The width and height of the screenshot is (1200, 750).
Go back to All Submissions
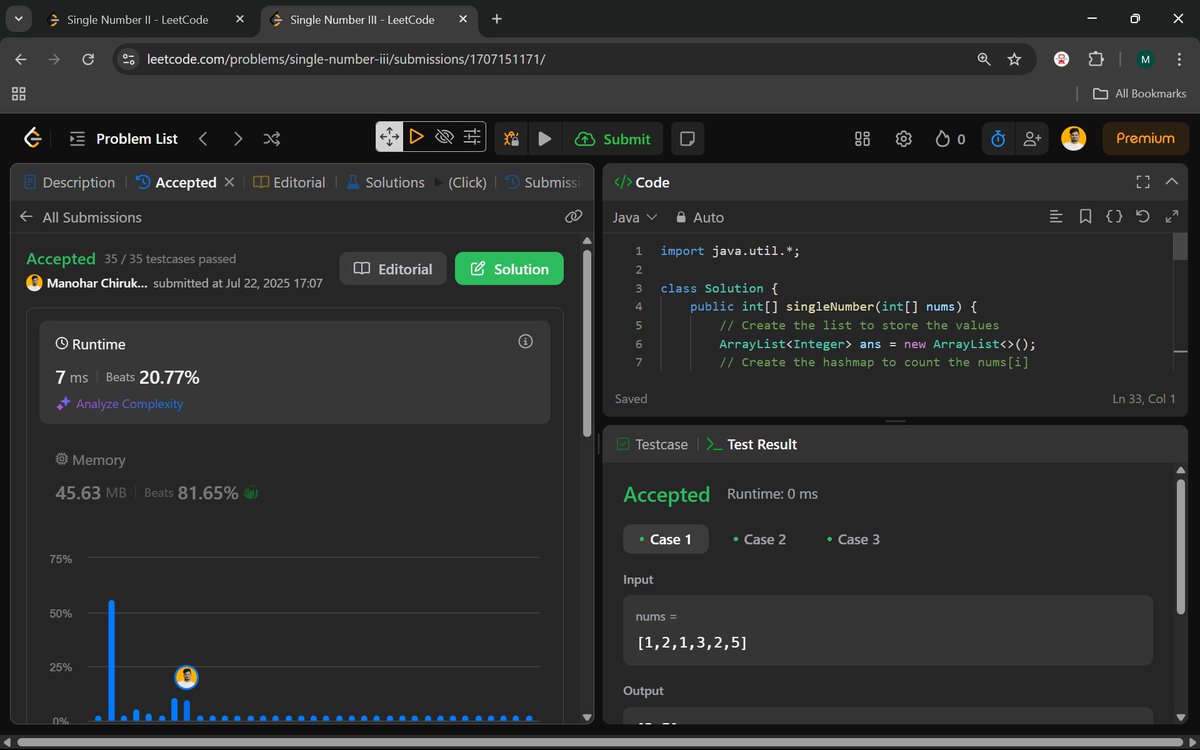click(80, 217)
